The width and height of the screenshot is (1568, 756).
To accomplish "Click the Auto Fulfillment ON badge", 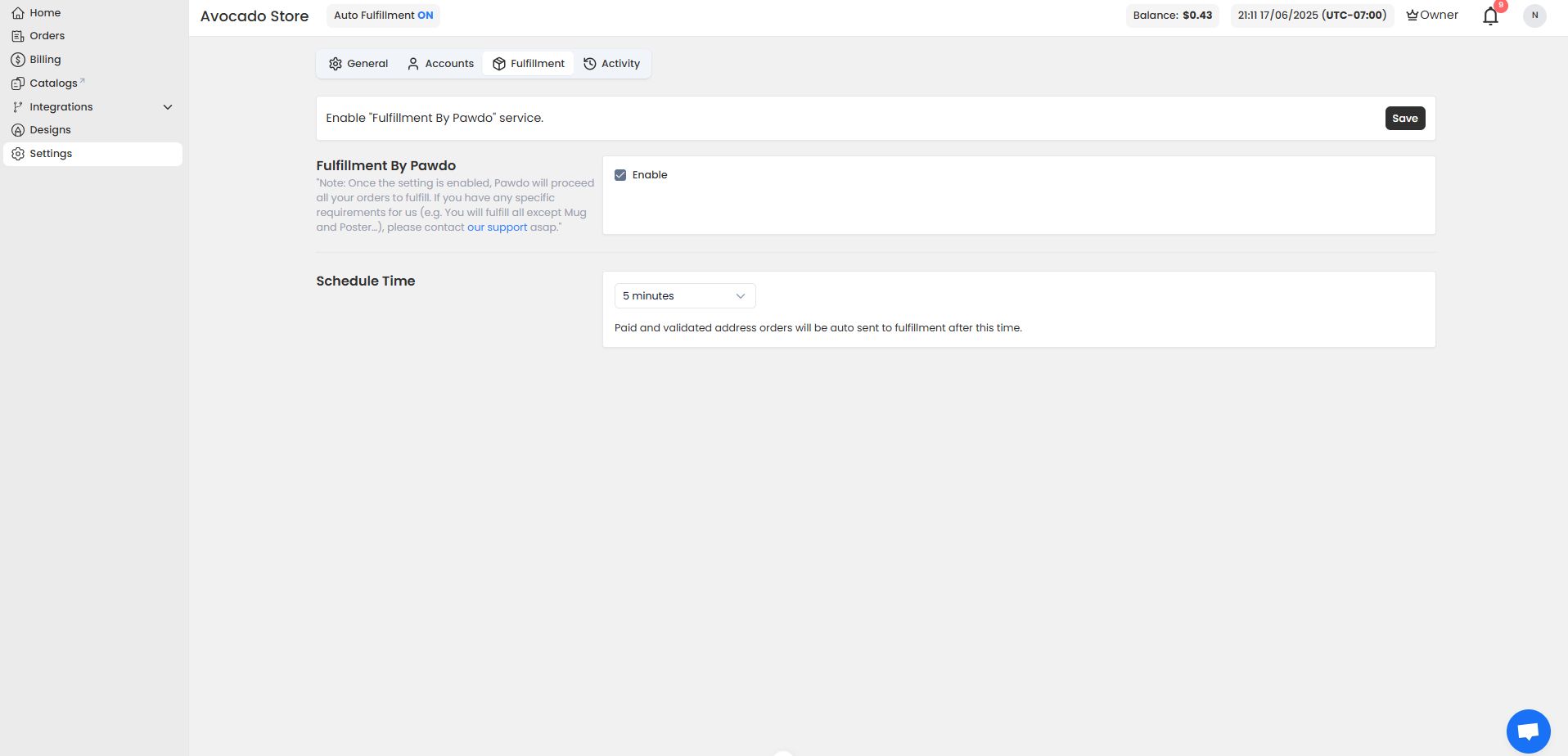I will tap(384, 16).
